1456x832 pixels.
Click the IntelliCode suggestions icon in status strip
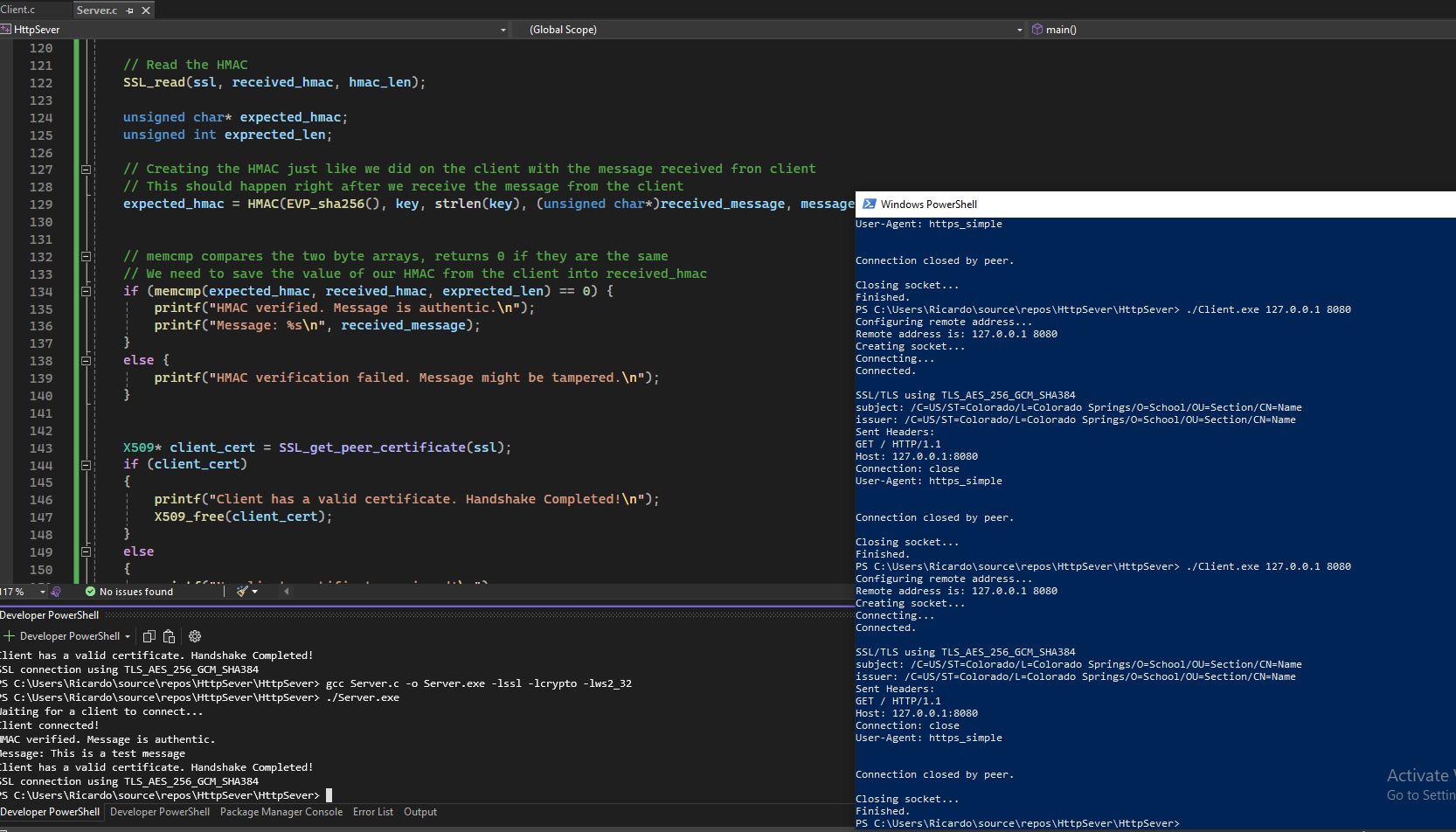pyautogui.click(x=56, y=592)
